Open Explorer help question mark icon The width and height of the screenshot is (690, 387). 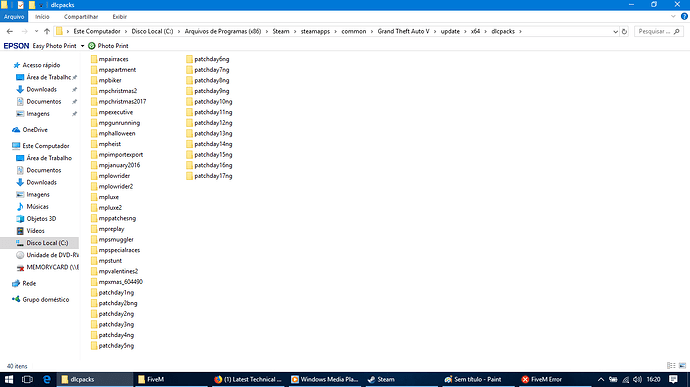pyautogui.click(x=684, y=17)
